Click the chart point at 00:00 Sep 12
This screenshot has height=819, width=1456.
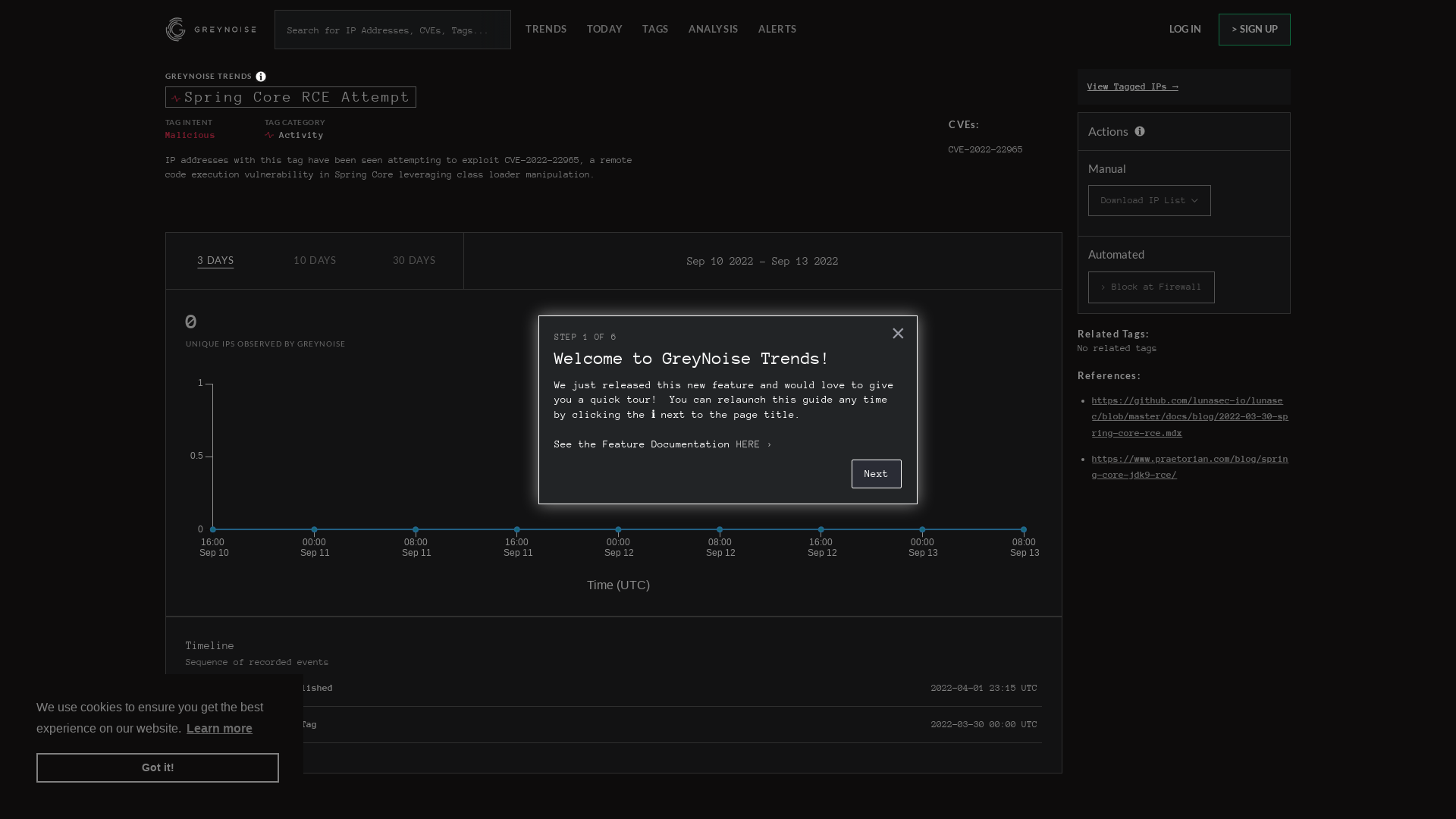(618, 529)
